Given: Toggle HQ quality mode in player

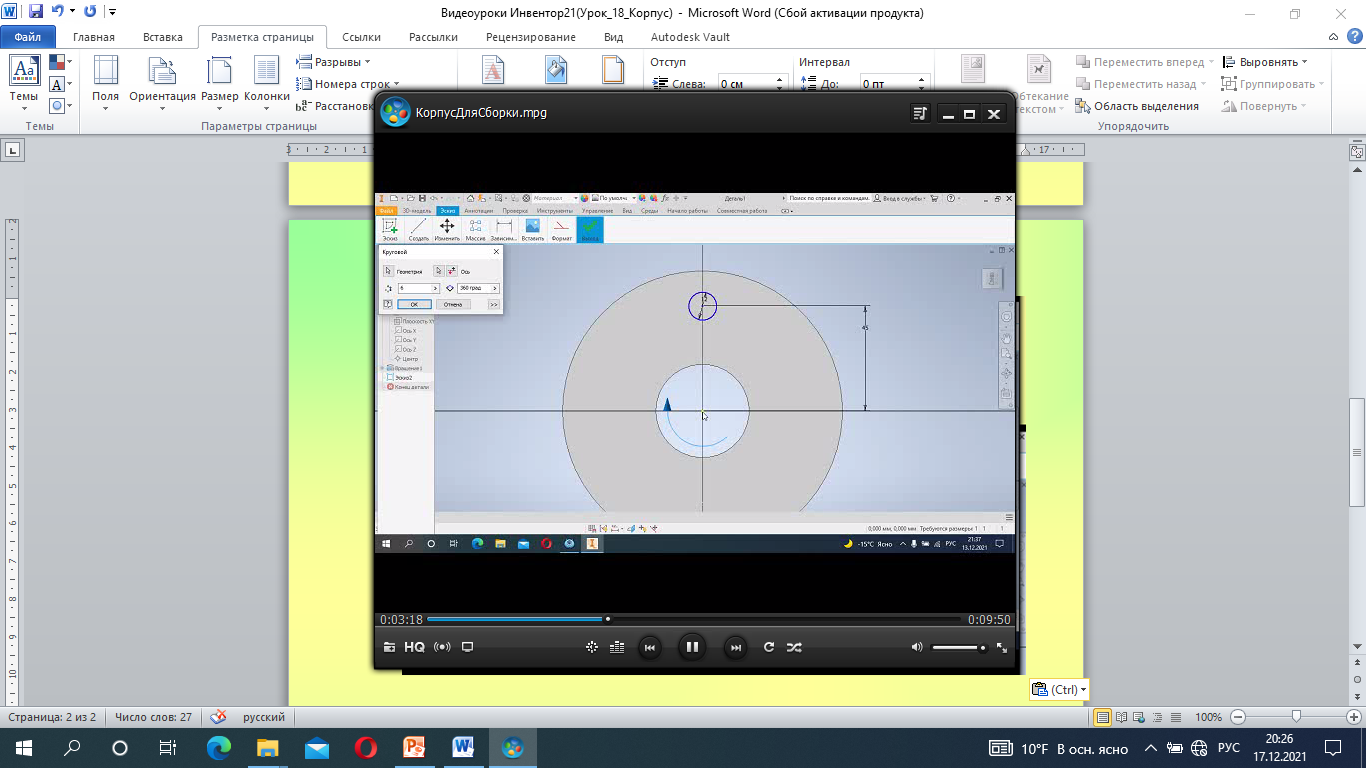Looking at the screenshot, I should (414, 647).
